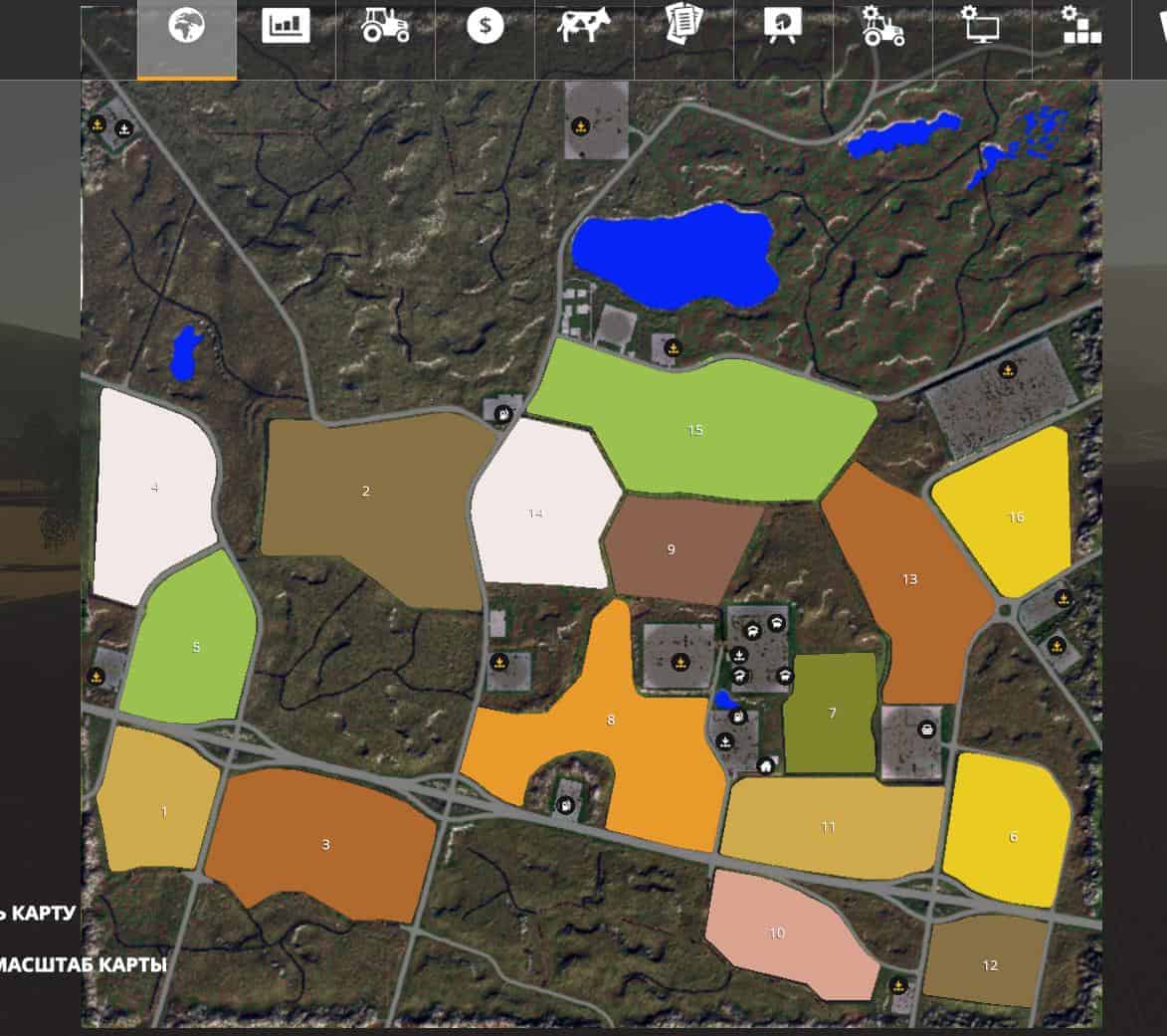Click the fuel station icon beside field 14
Screen dimensions: 1167x1036
[x=504, y=413]
